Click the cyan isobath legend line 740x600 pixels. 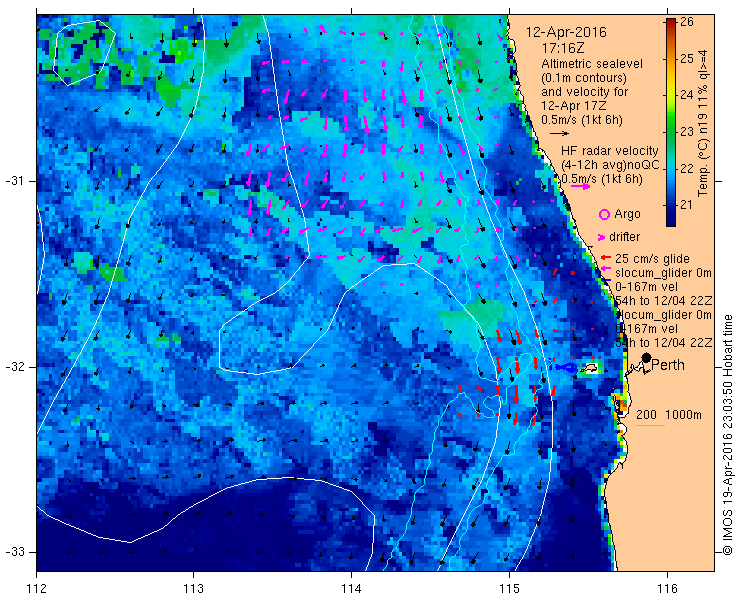(x=650, y=426)
